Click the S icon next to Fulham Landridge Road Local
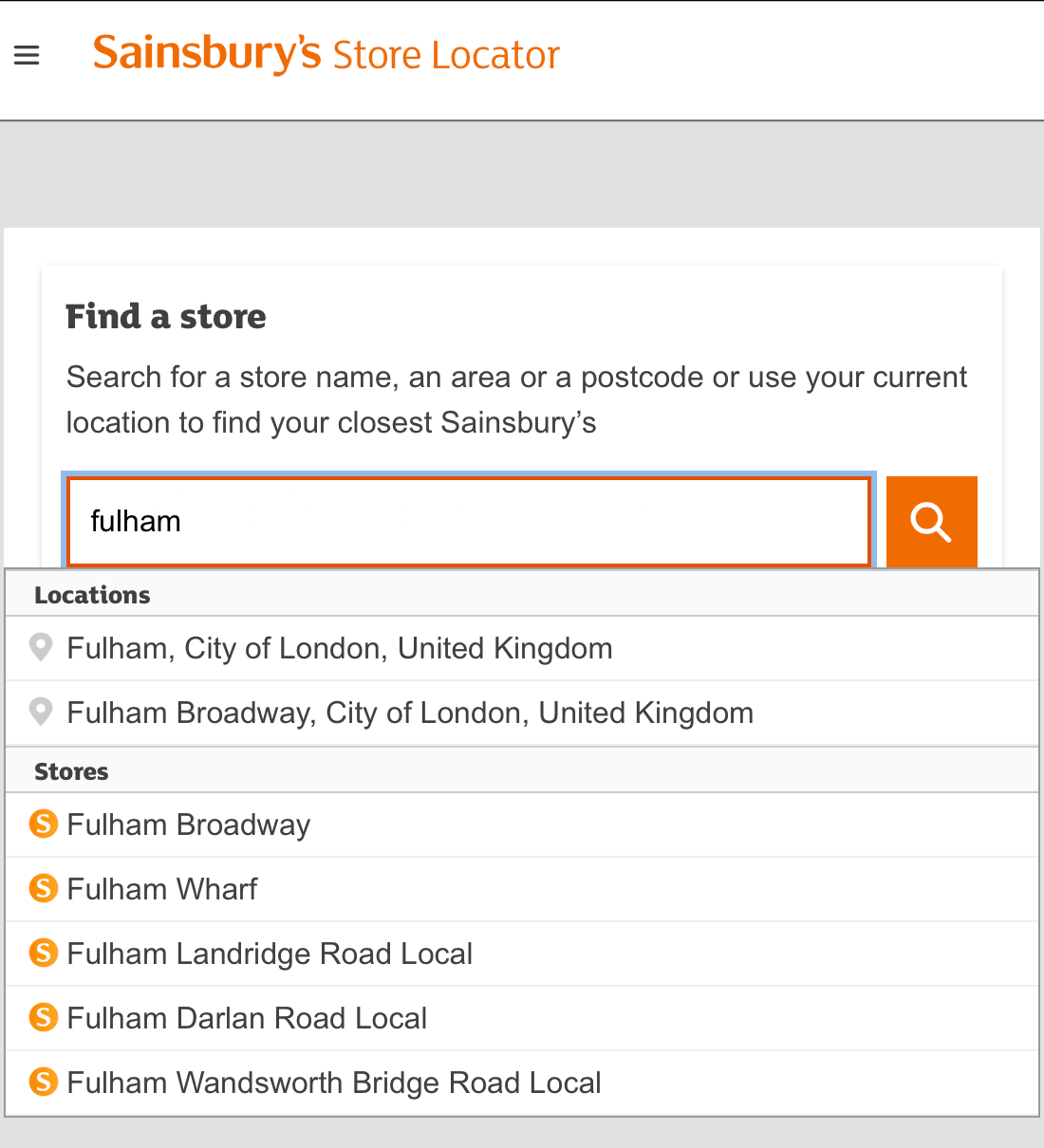Screen dimensions: 1044x1148 [44, 952]
